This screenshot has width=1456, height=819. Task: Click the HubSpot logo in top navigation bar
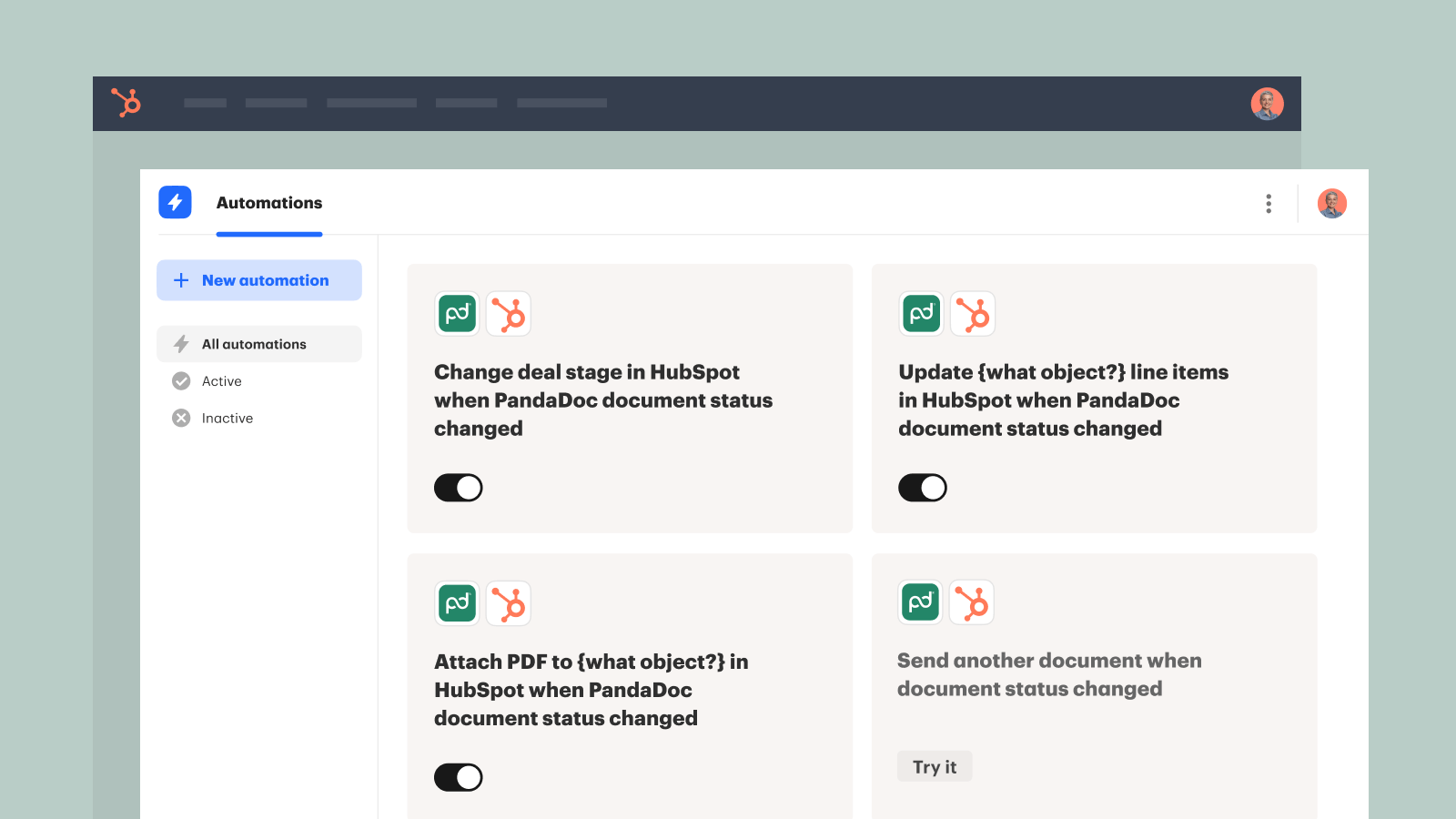pos(126,103)
